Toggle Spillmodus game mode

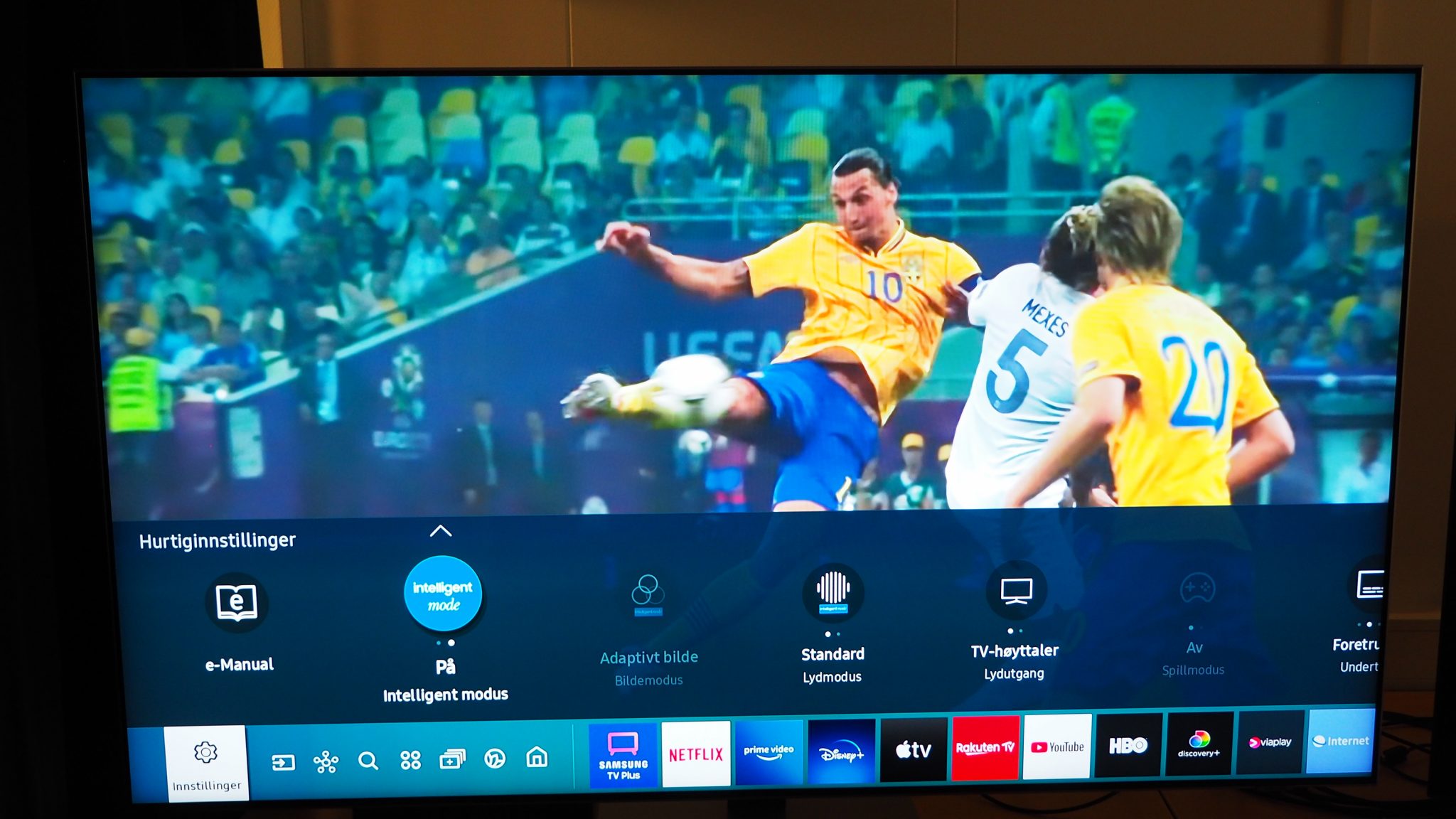(1197, 589)
